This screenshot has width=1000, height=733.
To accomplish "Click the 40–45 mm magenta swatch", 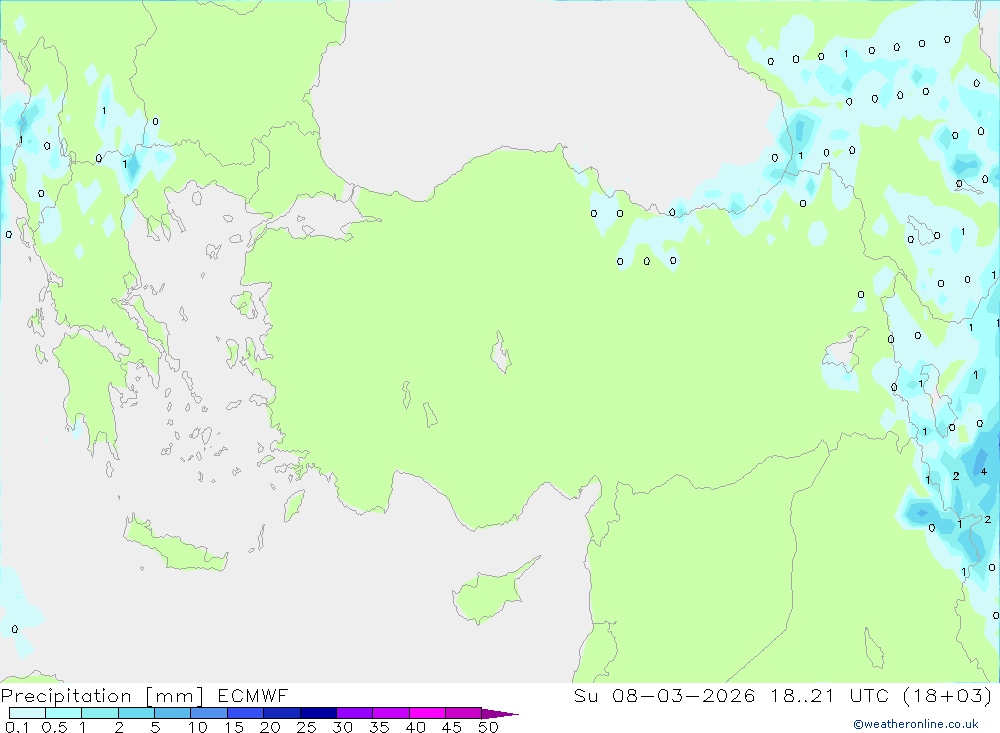I will pyautogui.click(x=427, y=713).
